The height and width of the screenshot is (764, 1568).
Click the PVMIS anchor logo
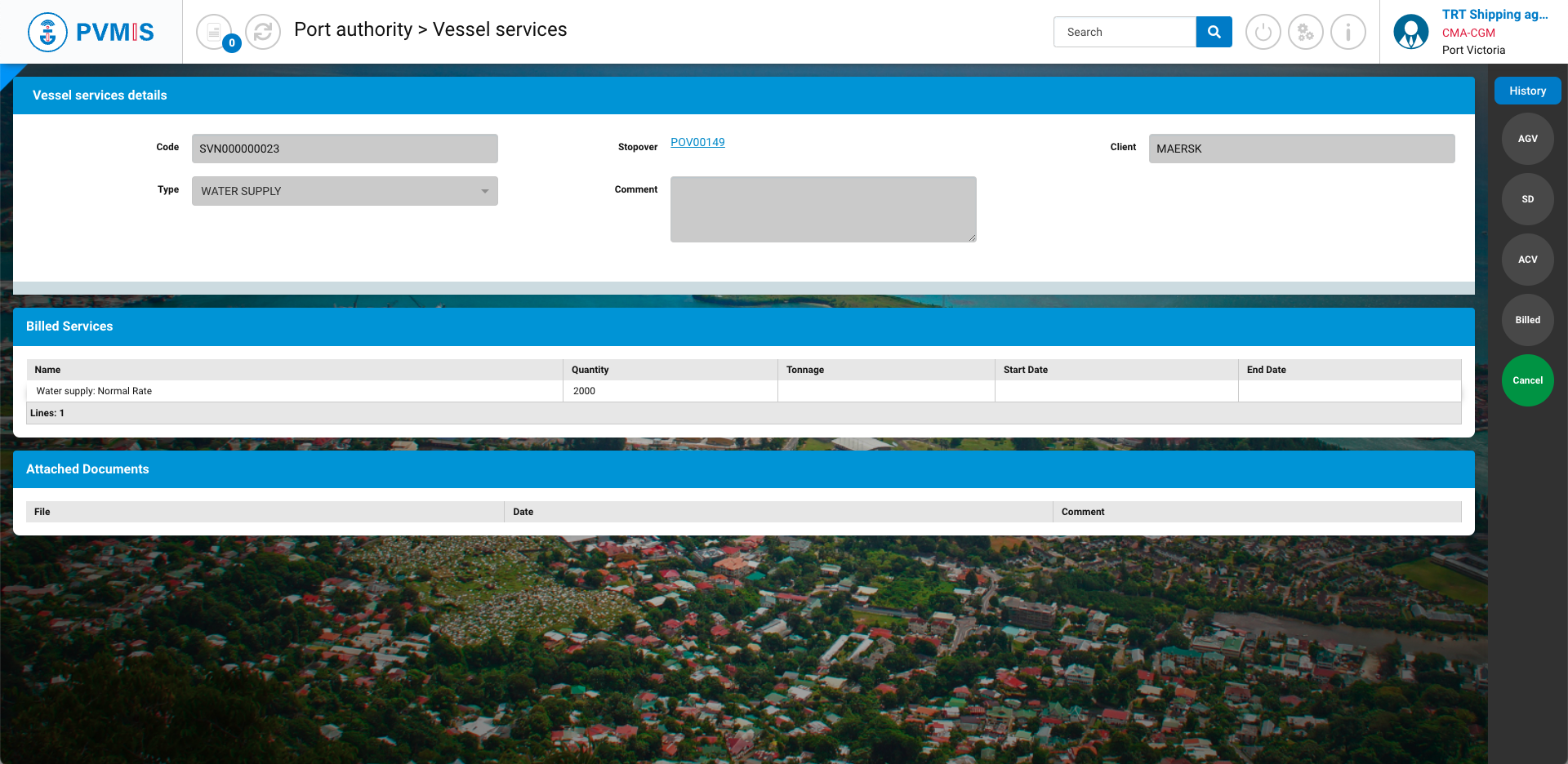point(47,33)
